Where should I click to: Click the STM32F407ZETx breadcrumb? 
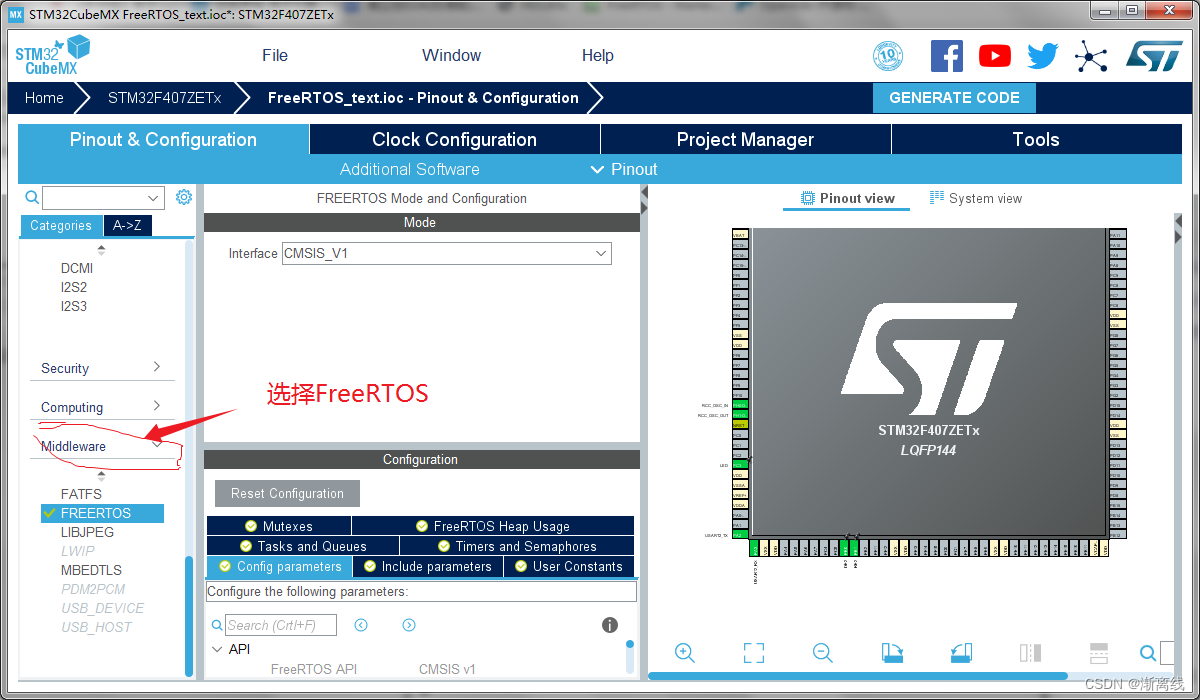pyautogui.click(x=165, y=98)
